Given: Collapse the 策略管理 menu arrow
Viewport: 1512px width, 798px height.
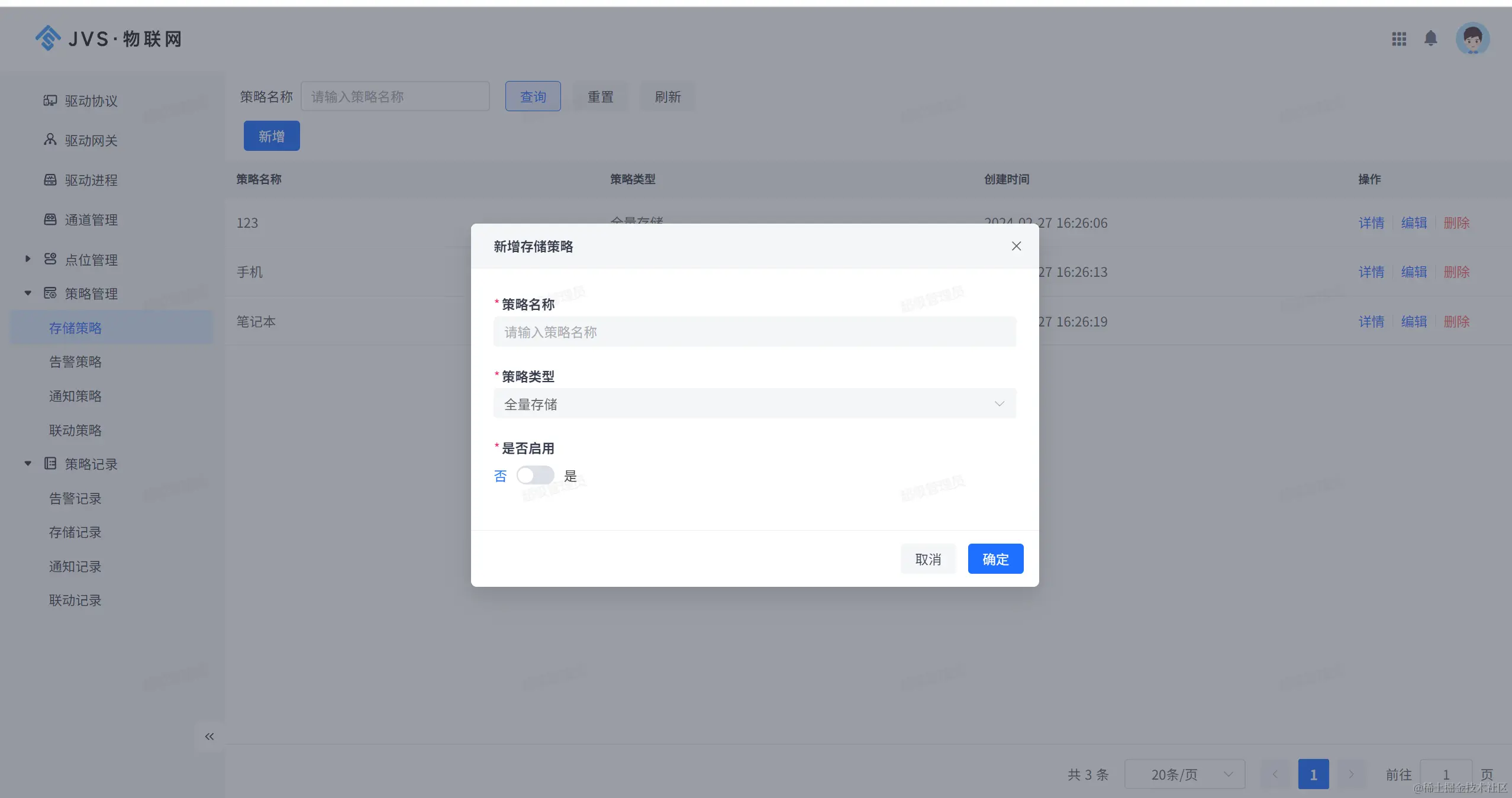Looking at the screenshot, I should point(28,293).
